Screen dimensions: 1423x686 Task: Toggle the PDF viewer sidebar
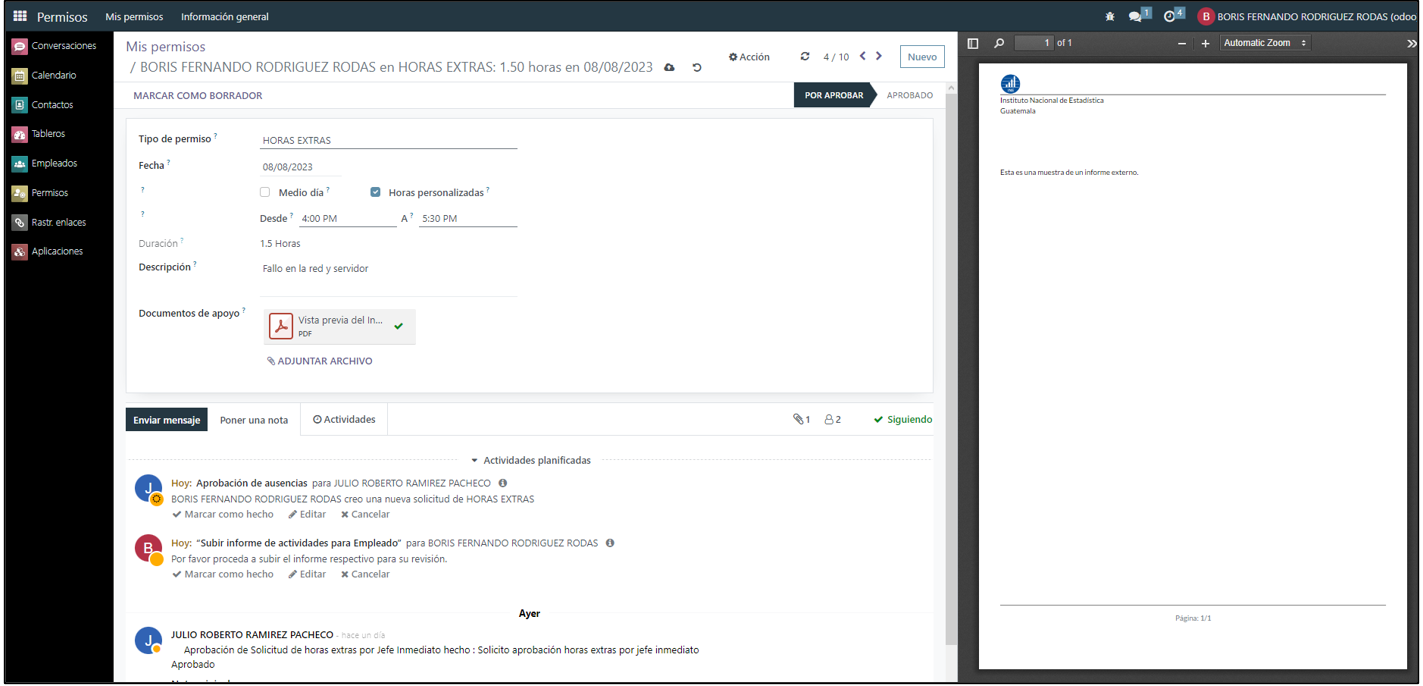973,44
